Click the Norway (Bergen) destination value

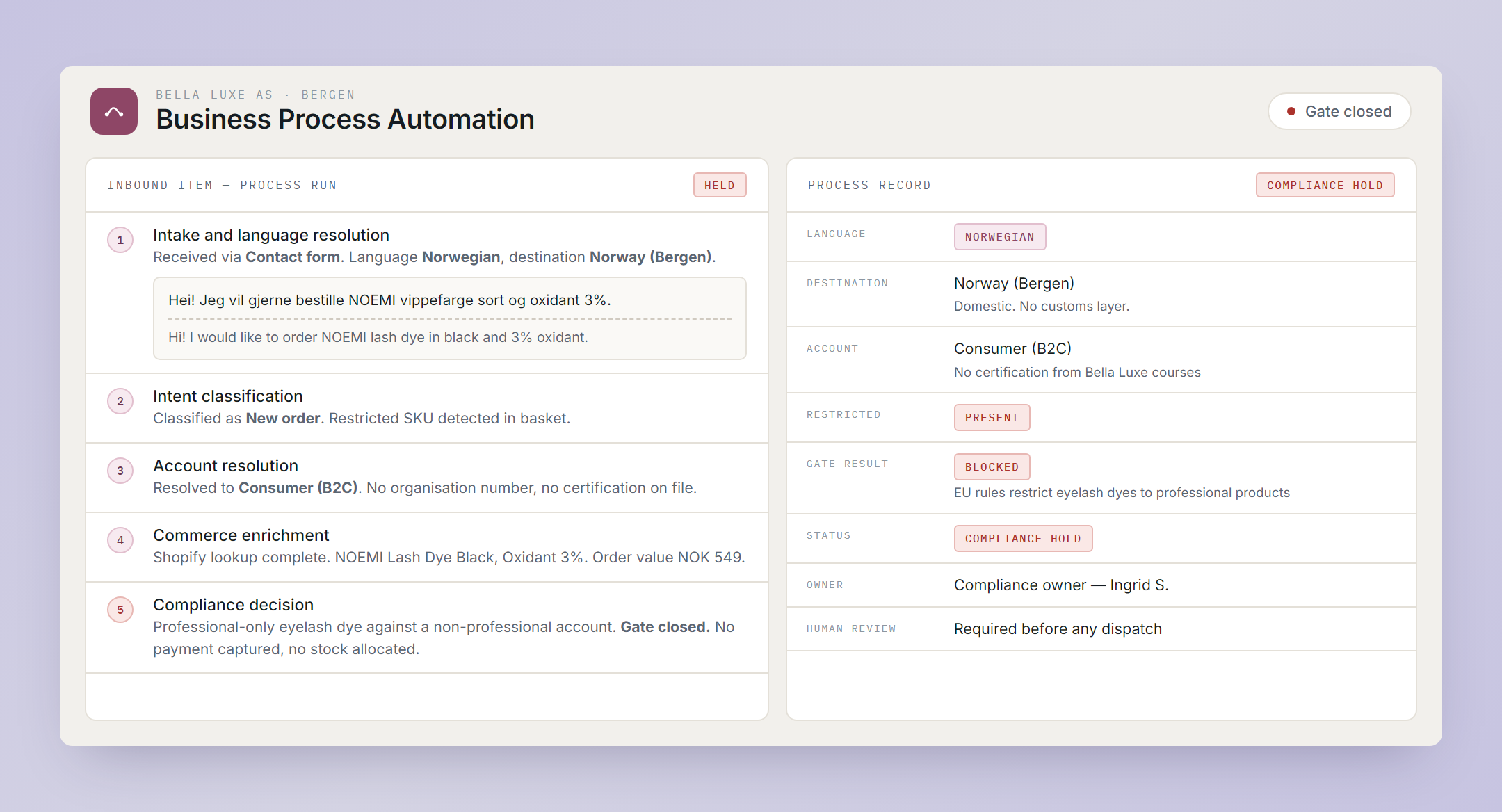[1014, 283]
